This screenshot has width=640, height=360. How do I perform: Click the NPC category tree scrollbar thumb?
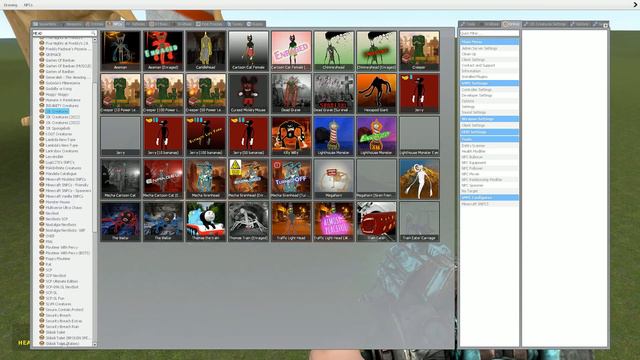click(94, 157)
